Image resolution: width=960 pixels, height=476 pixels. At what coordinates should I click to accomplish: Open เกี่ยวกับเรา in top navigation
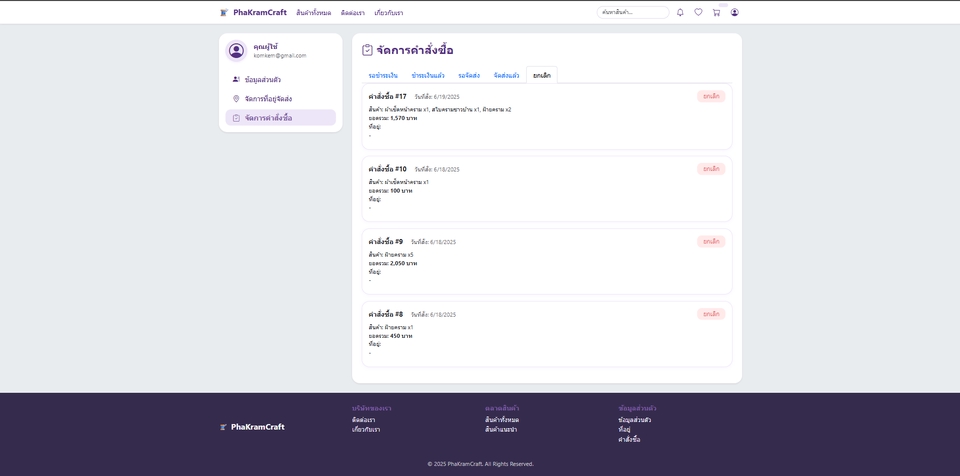pos(388,13)
